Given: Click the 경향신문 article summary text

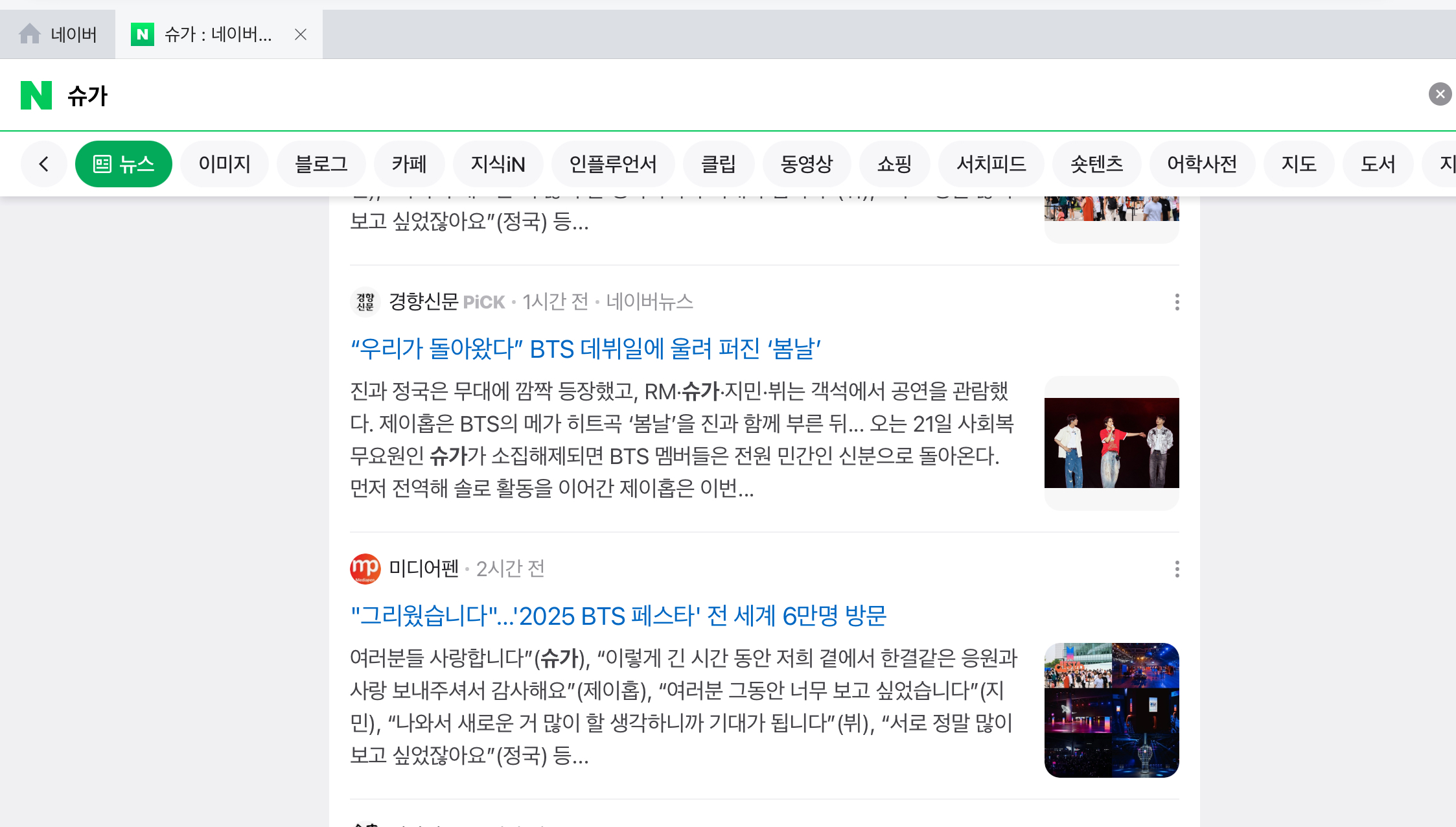Looking at the screenshot, I should point(684,439).
